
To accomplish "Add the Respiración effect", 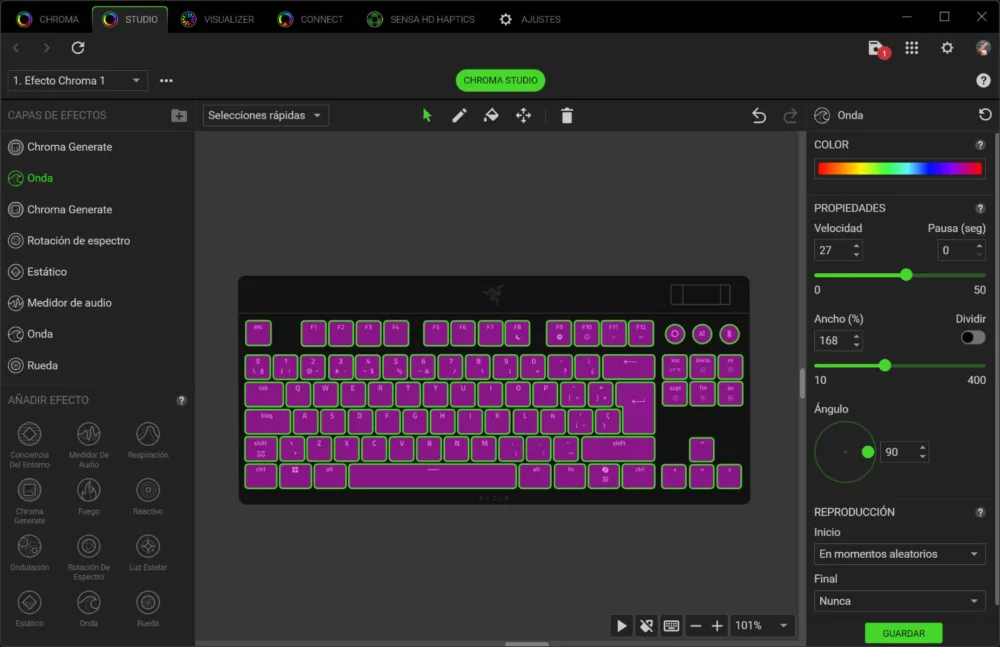I will coord(148,440).
